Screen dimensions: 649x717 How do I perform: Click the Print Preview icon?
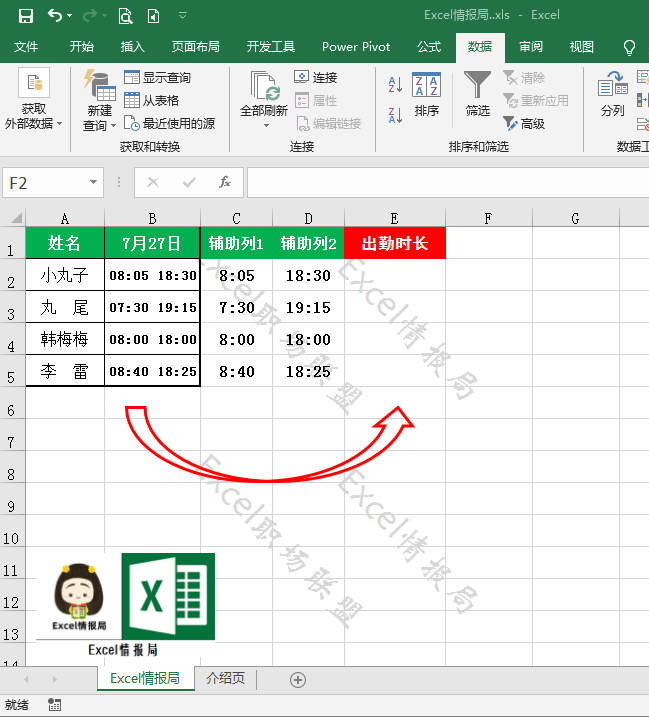(125, 16)
